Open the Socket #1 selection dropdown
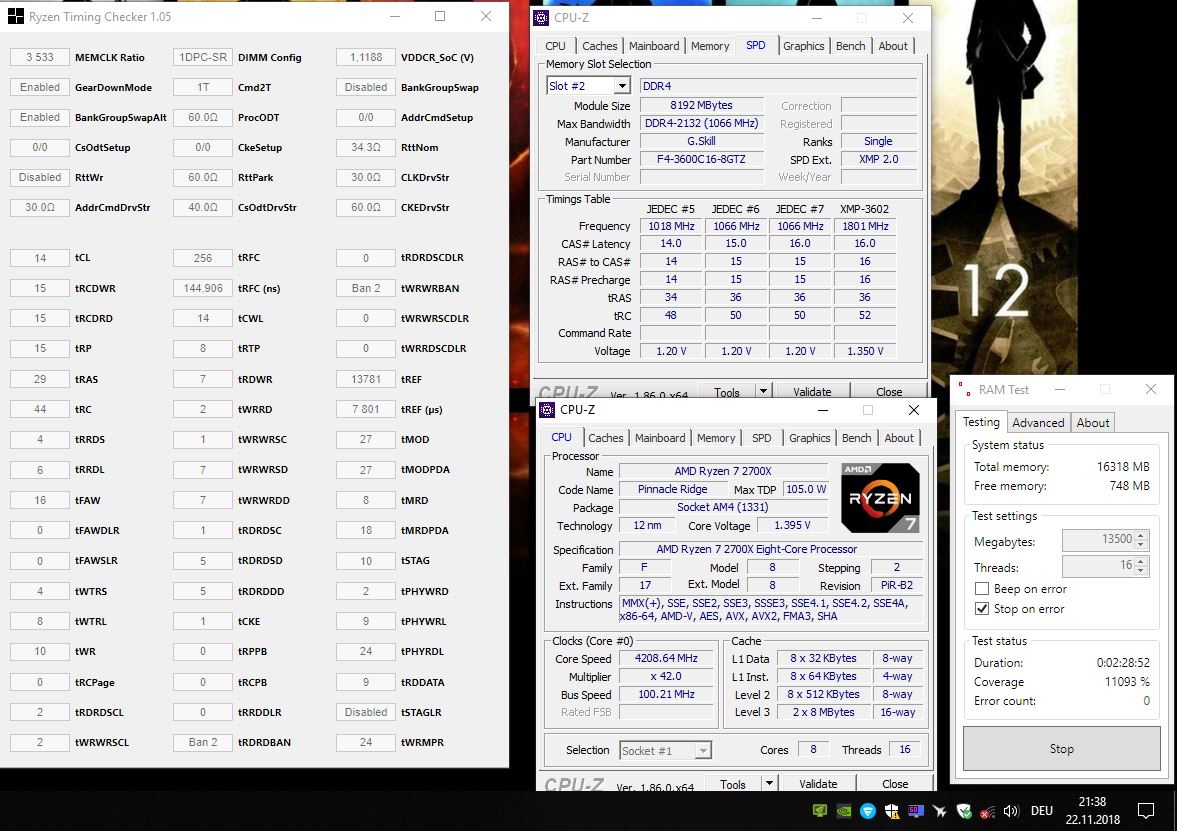The image size is (1177, 831). [x=703, y=751]
